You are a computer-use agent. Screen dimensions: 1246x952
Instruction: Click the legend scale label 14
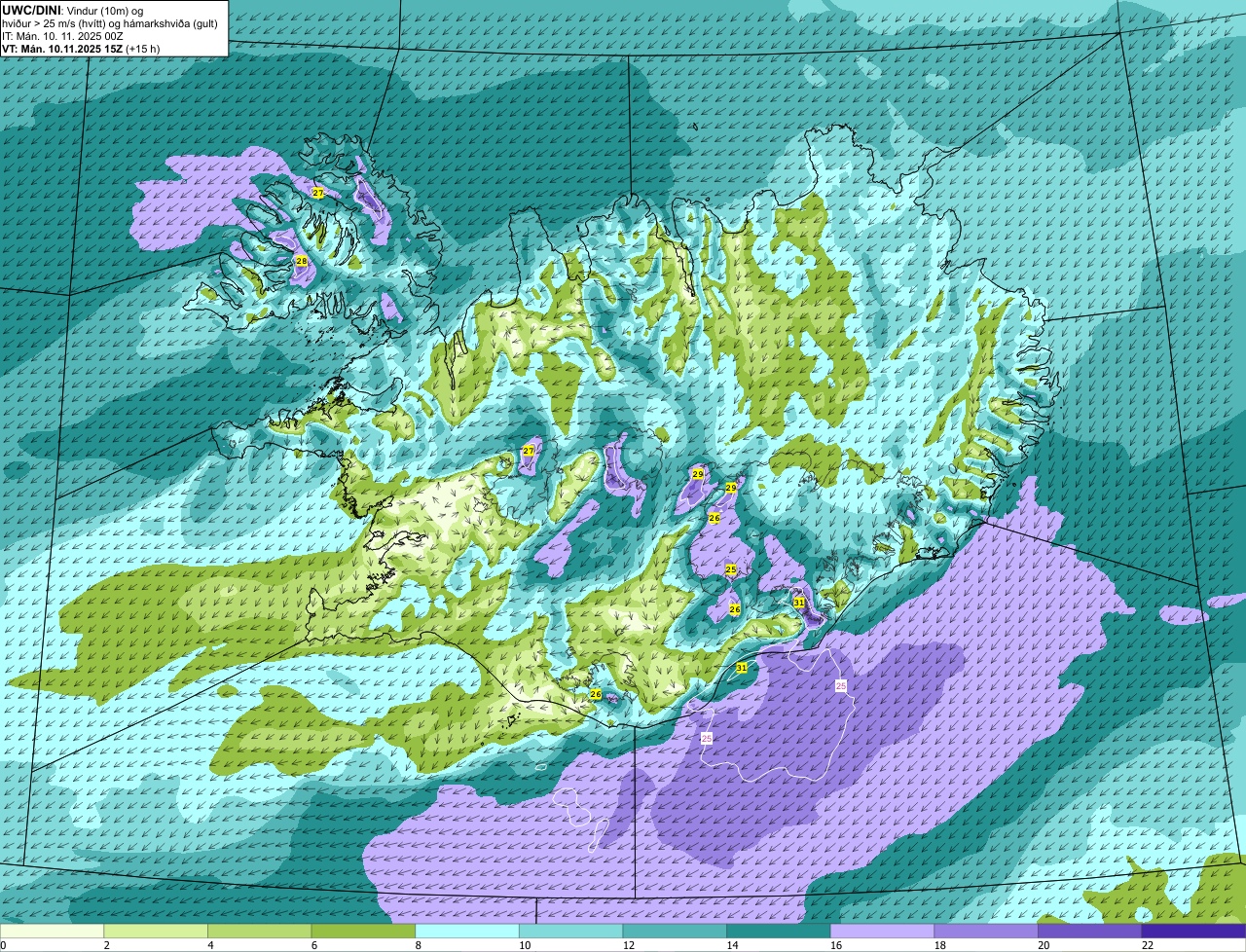[x=732, y=945]
